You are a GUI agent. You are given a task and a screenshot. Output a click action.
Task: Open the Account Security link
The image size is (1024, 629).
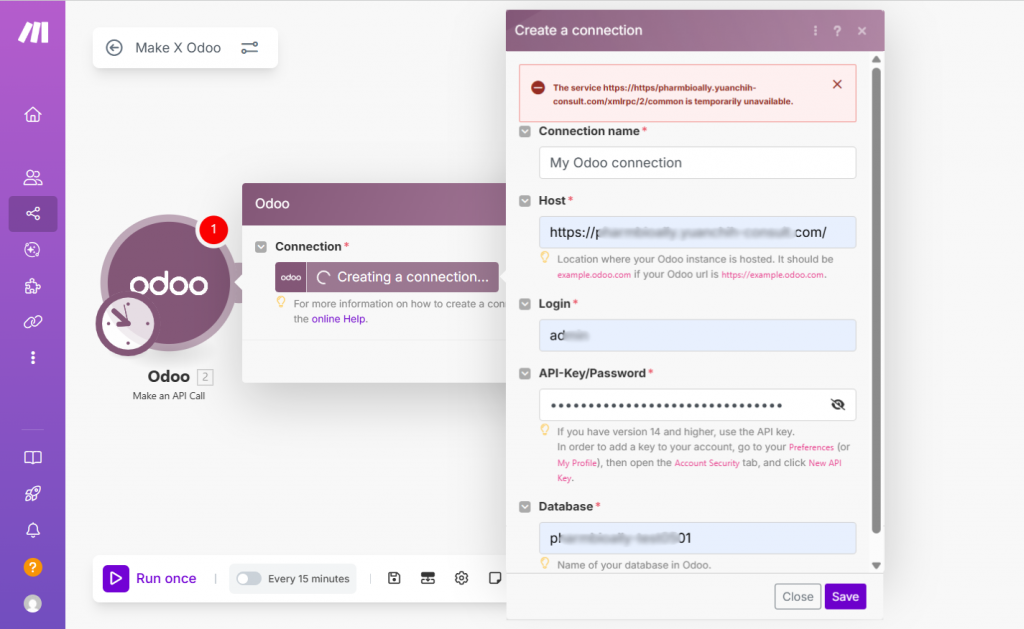pos(707,463)
